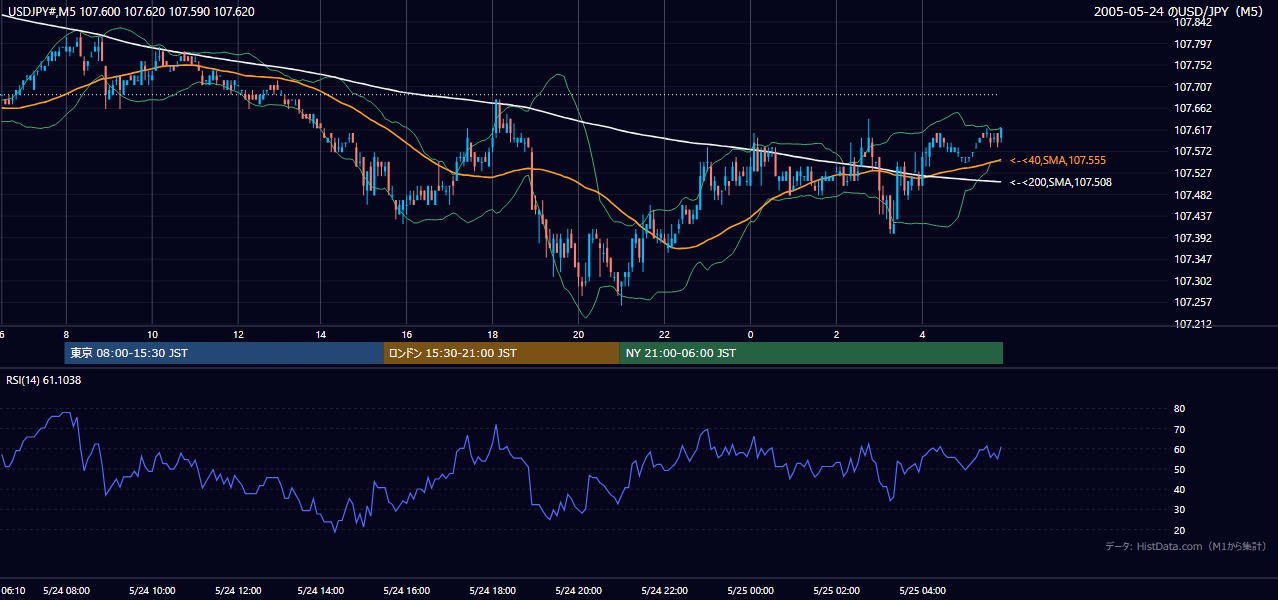This screenshot has height=600, width=1278.
Task: Click price axis value 107.527
Action: pyautogui.click(x=1192, y=173)
